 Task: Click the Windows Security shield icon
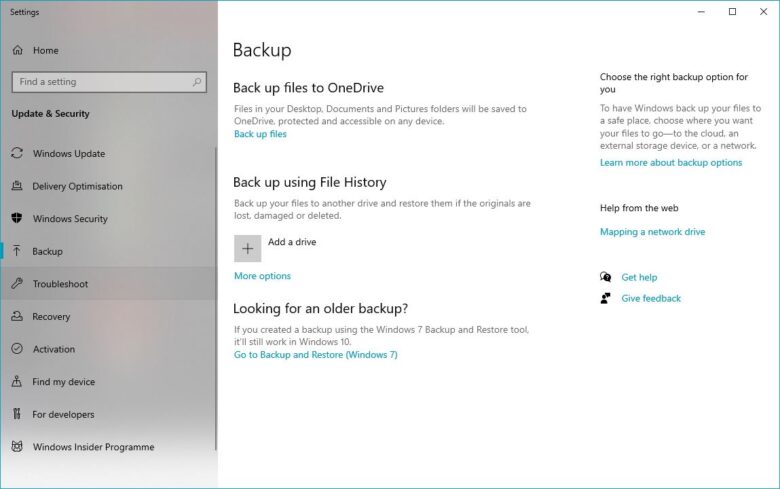click(x=17, y=219)
